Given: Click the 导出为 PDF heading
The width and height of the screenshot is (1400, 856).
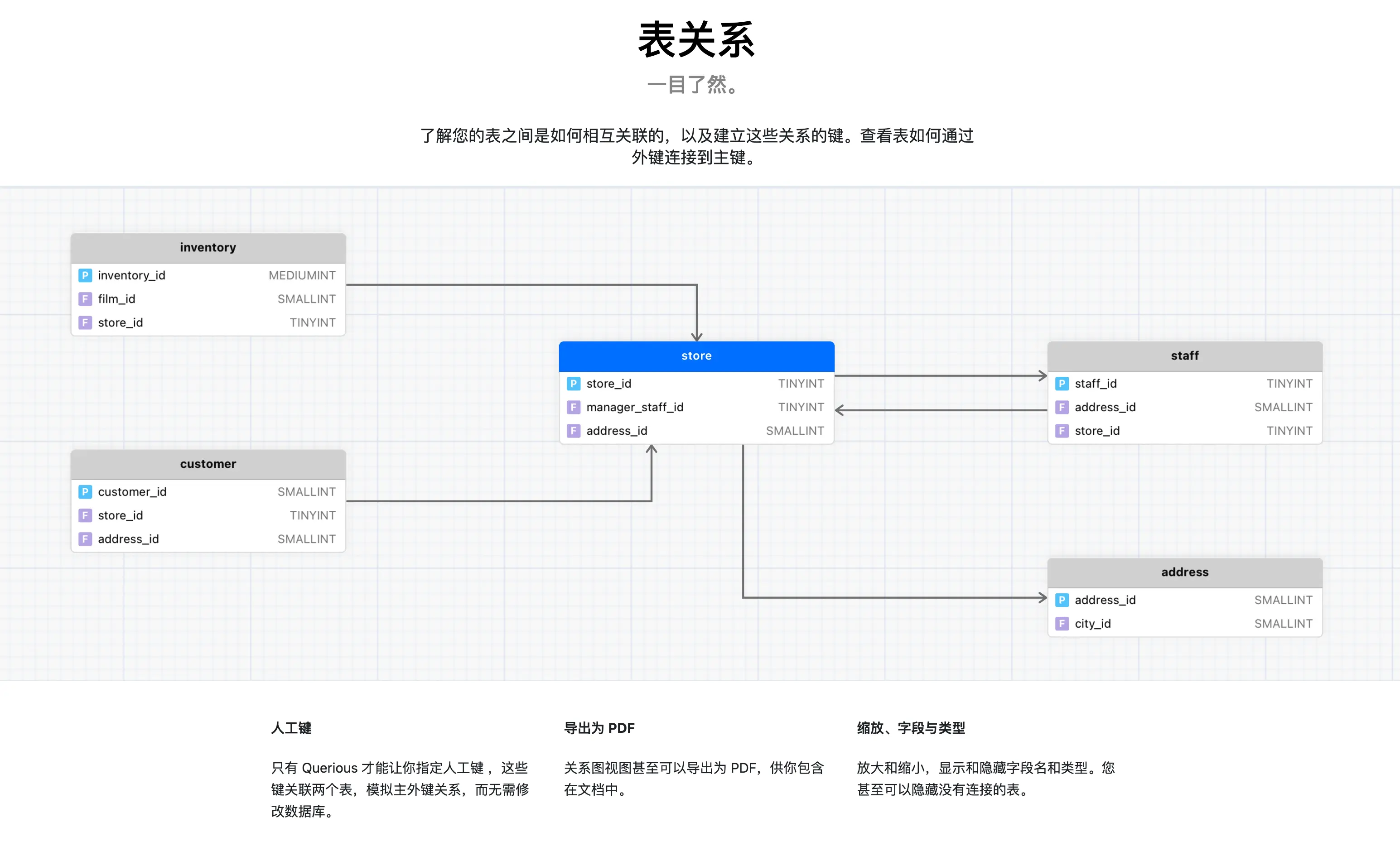Looking at the screenshot, I should (x=599, y=728).
